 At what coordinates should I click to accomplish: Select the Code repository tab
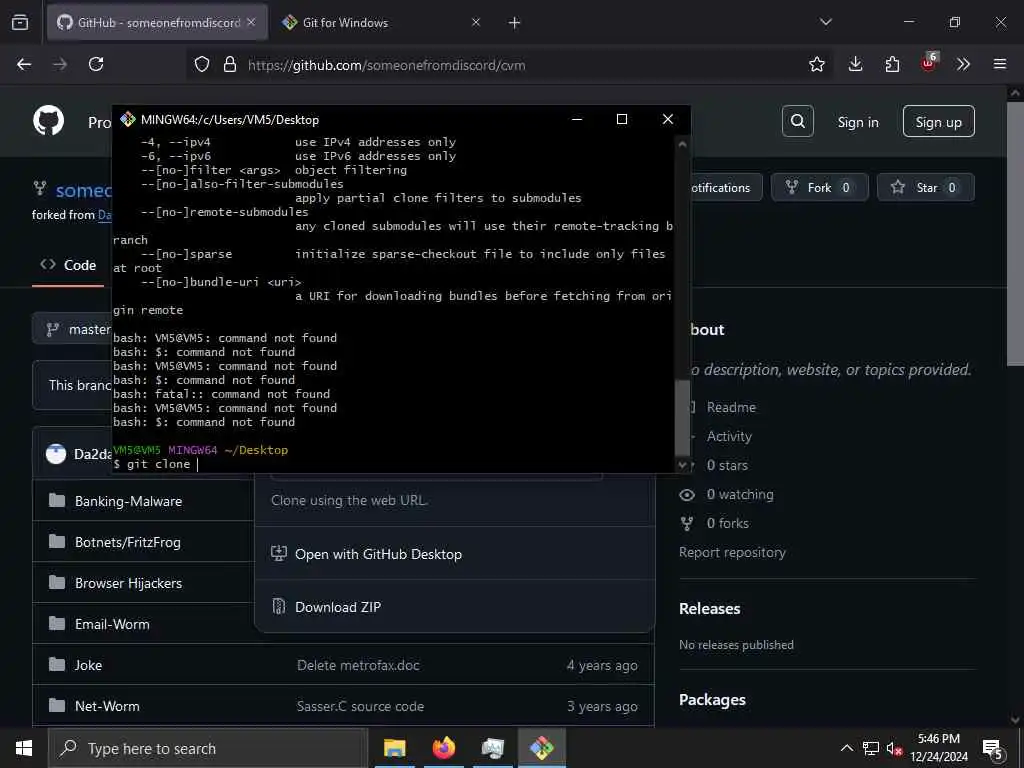click(68, 265)
